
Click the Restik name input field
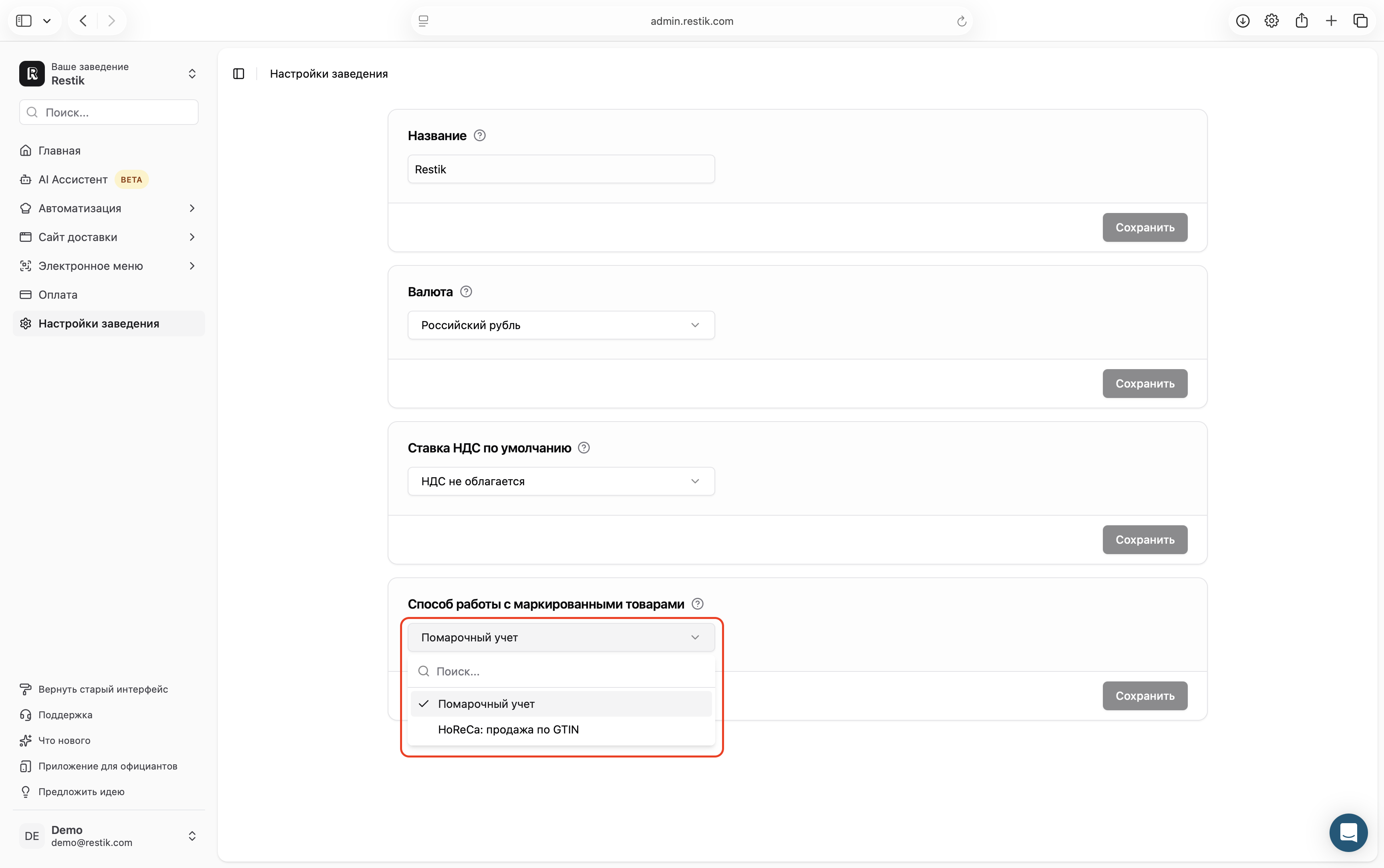[x=561, y=169]
